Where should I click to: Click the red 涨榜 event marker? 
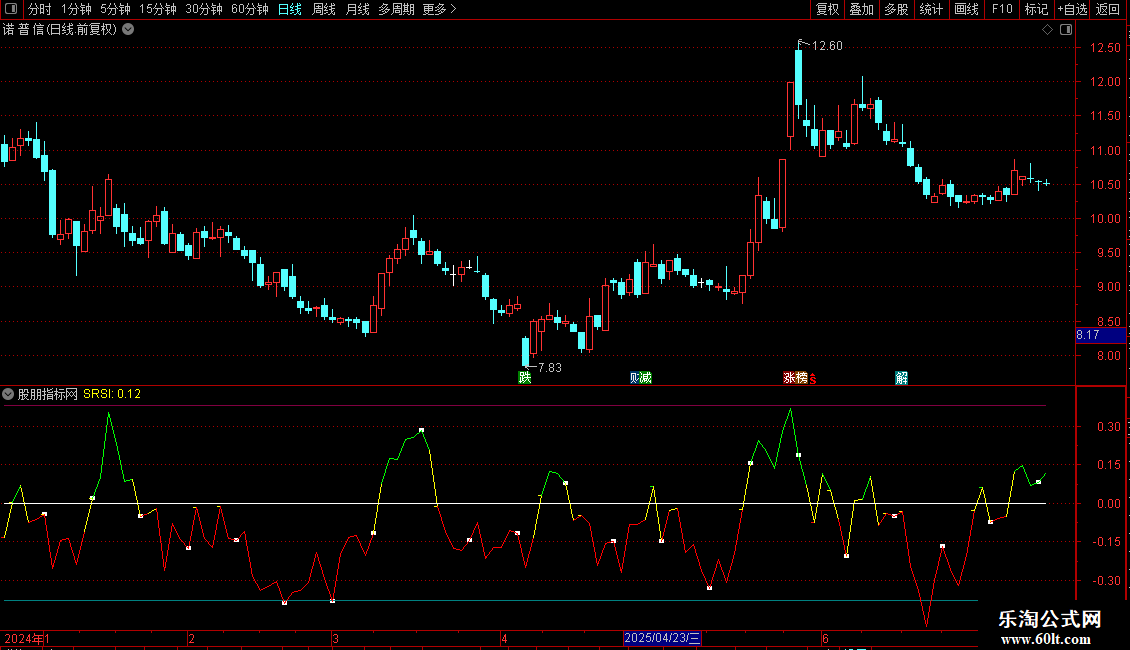[796, 378]
